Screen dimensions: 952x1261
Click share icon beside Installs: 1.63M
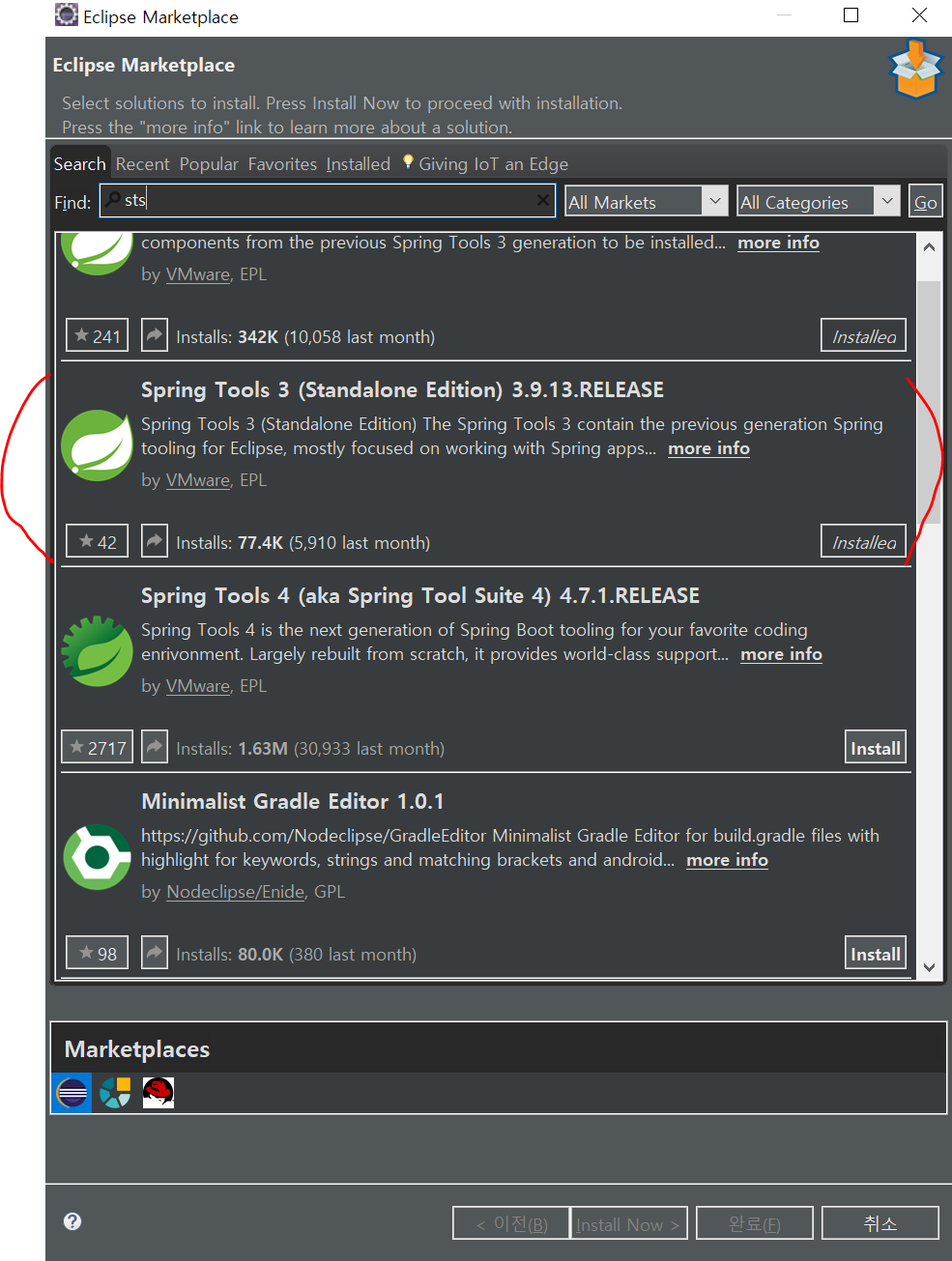pyautogui.click(x=155, y=747)
